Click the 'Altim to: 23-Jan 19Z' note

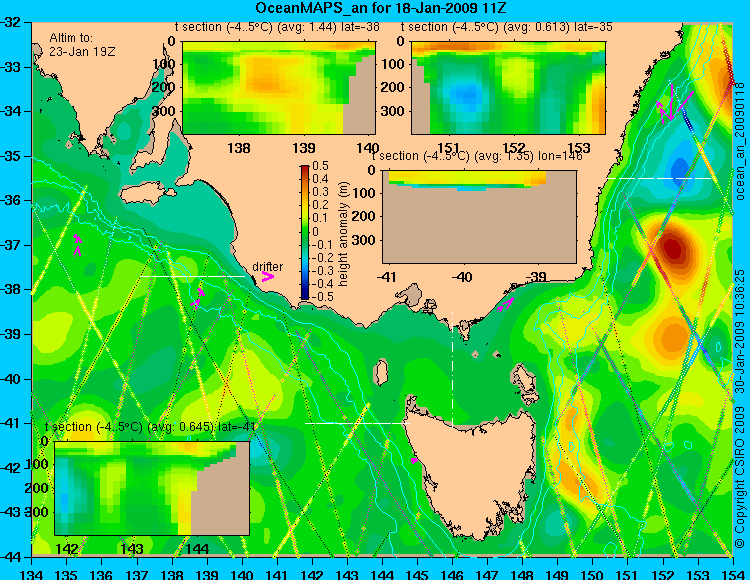(82, 44)
